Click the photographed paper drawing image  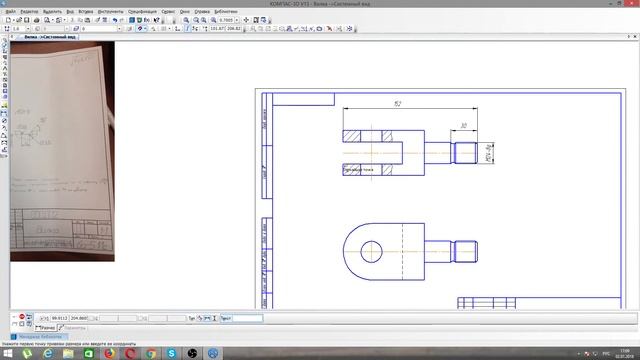[62, 151]
